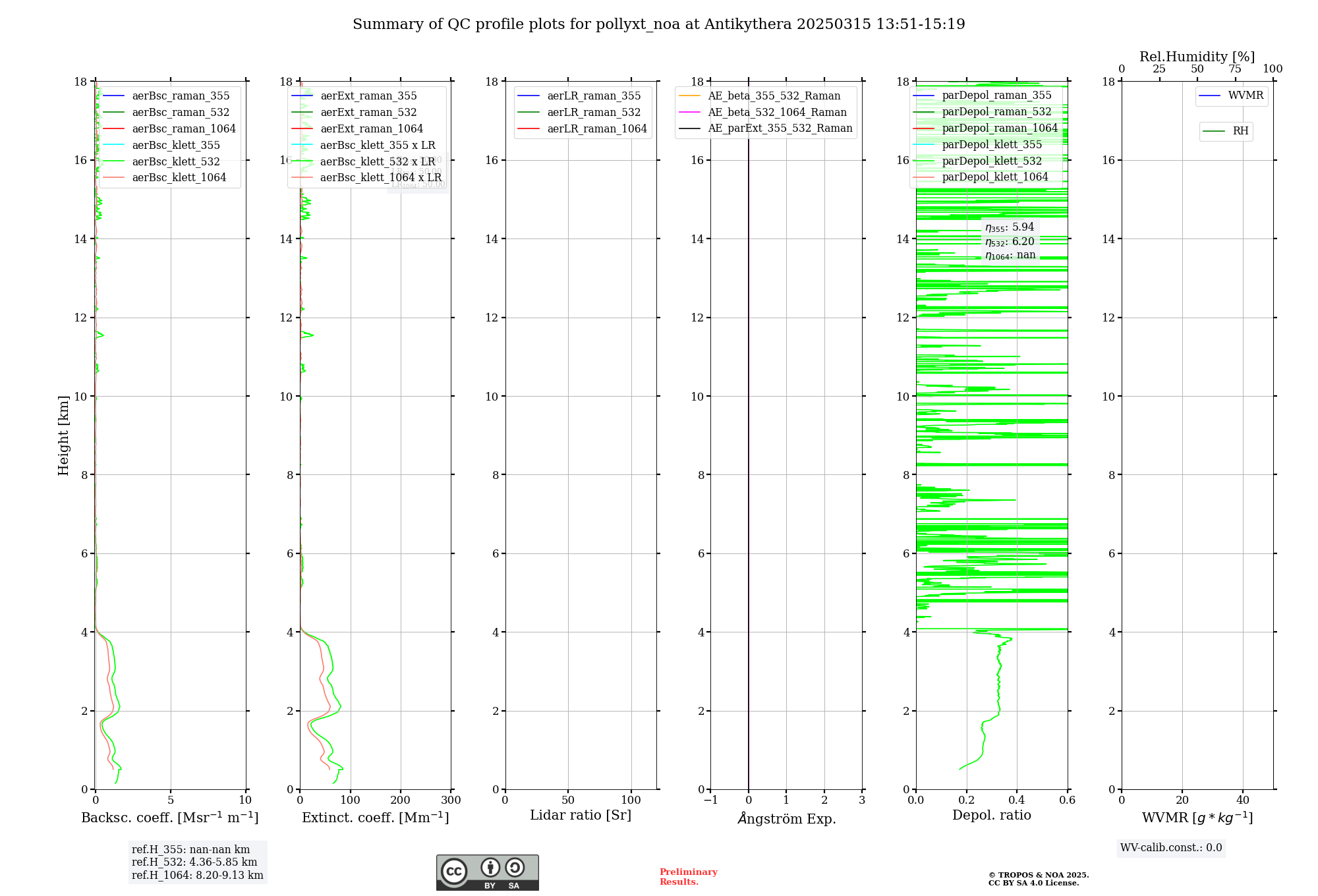The width and height of the screenshot is (1318, 896).
Task: Click the η1064: nan annotation
Action: [1010, 256]
